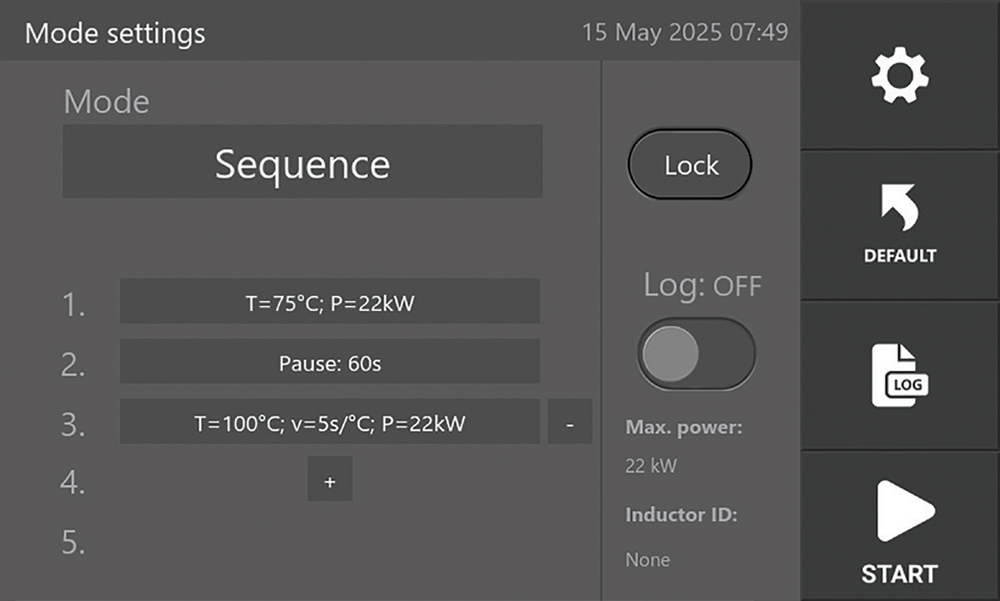
Task: Click the Log: OFF status label
Action: click(x=702, y=286)
